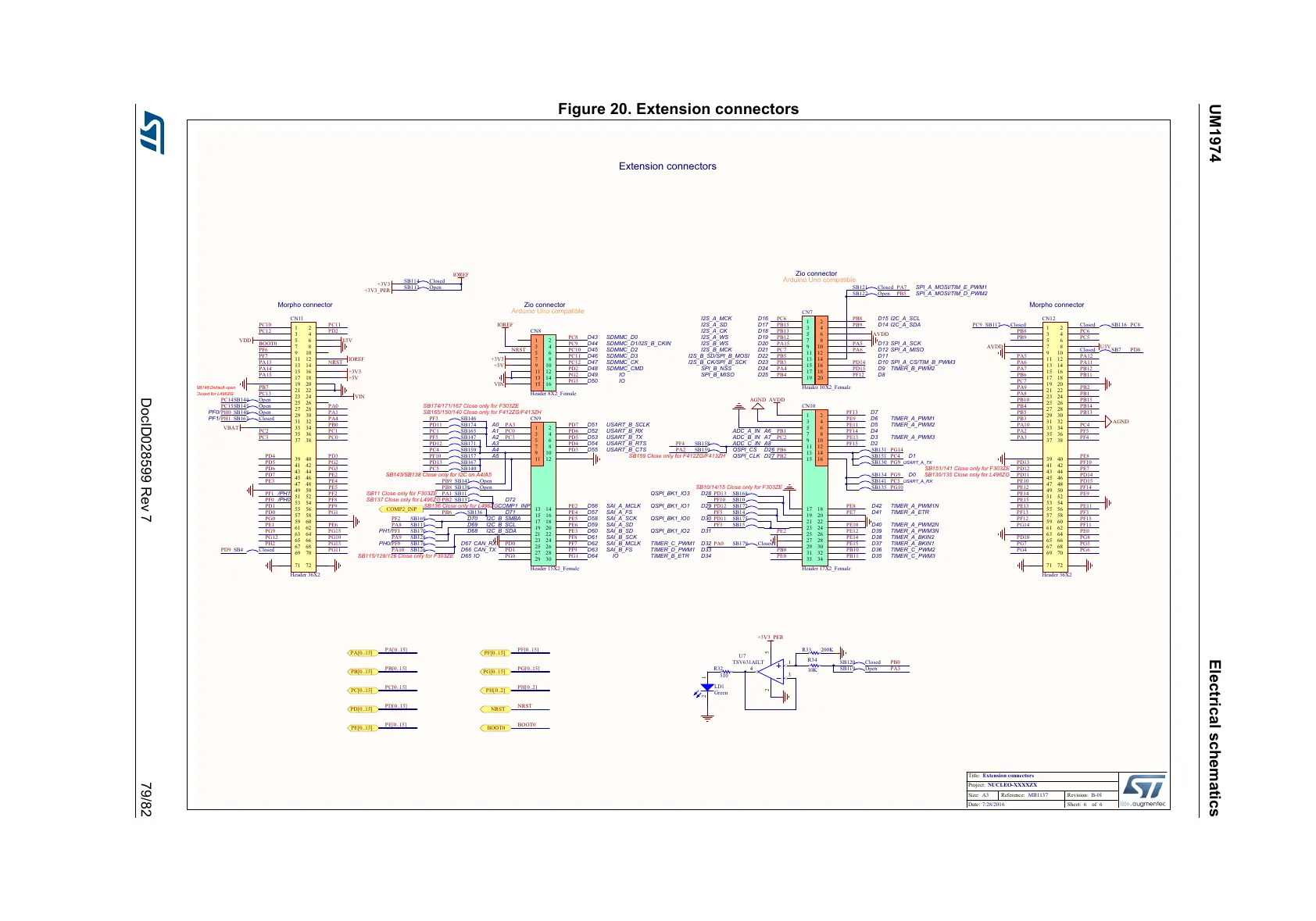
Task: Click the CN9 connector designator
Action: 536,419
